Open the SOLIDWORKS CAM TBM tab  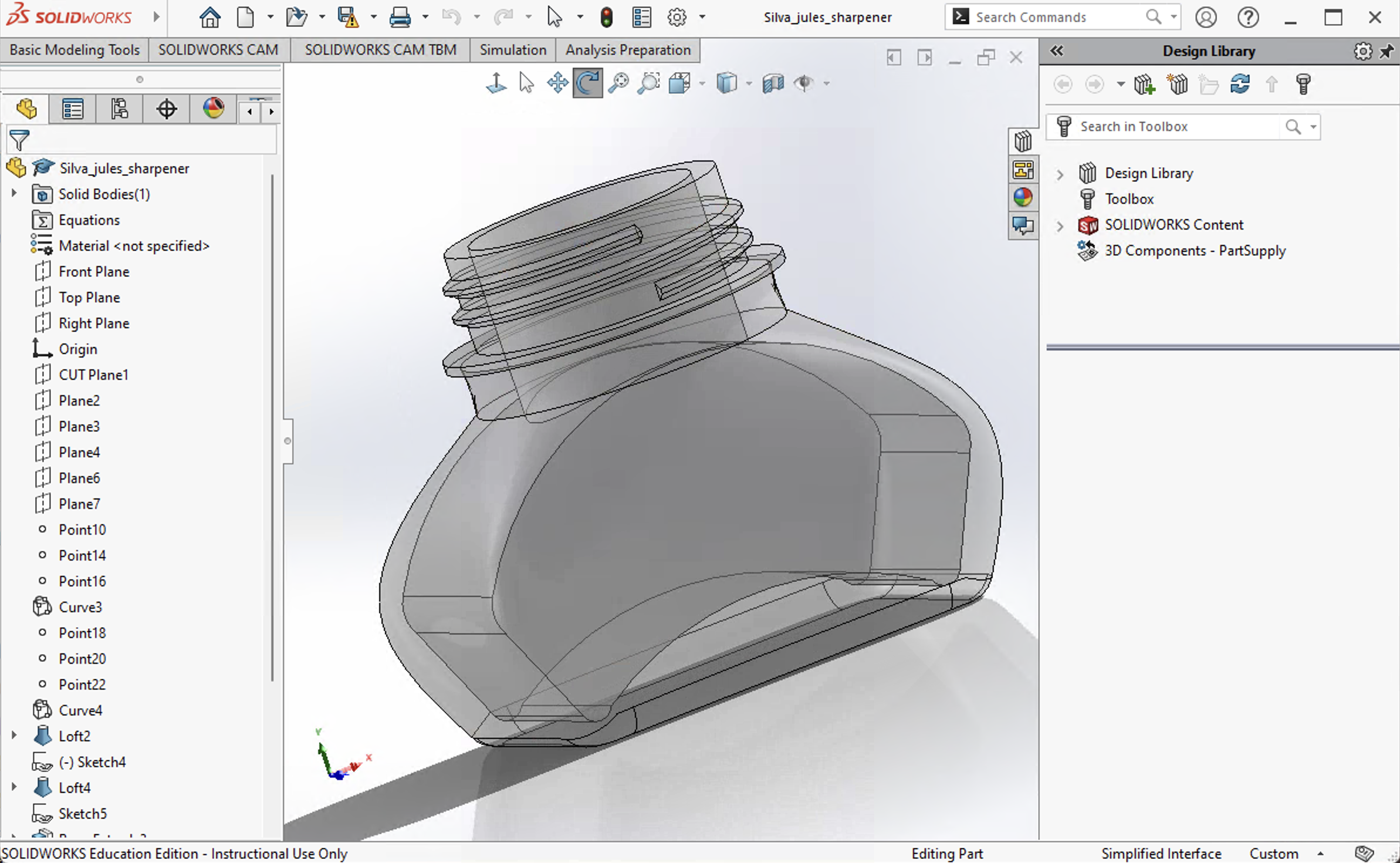coord(380,50)
